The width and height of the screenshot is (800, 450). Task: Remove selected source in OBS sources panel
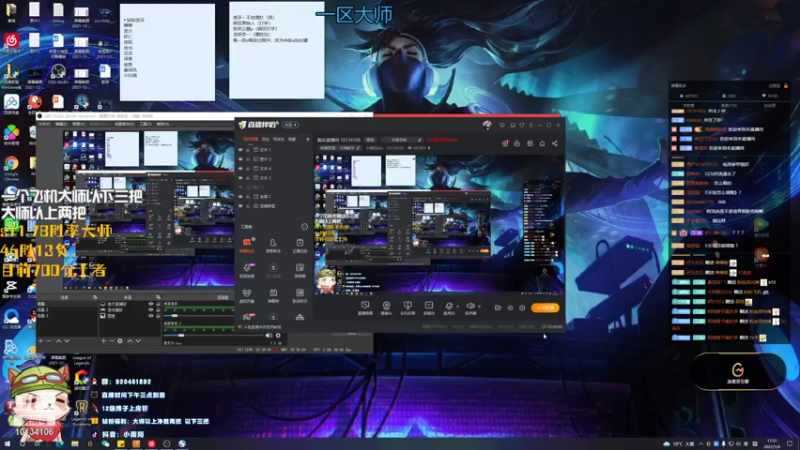point(112,341)
